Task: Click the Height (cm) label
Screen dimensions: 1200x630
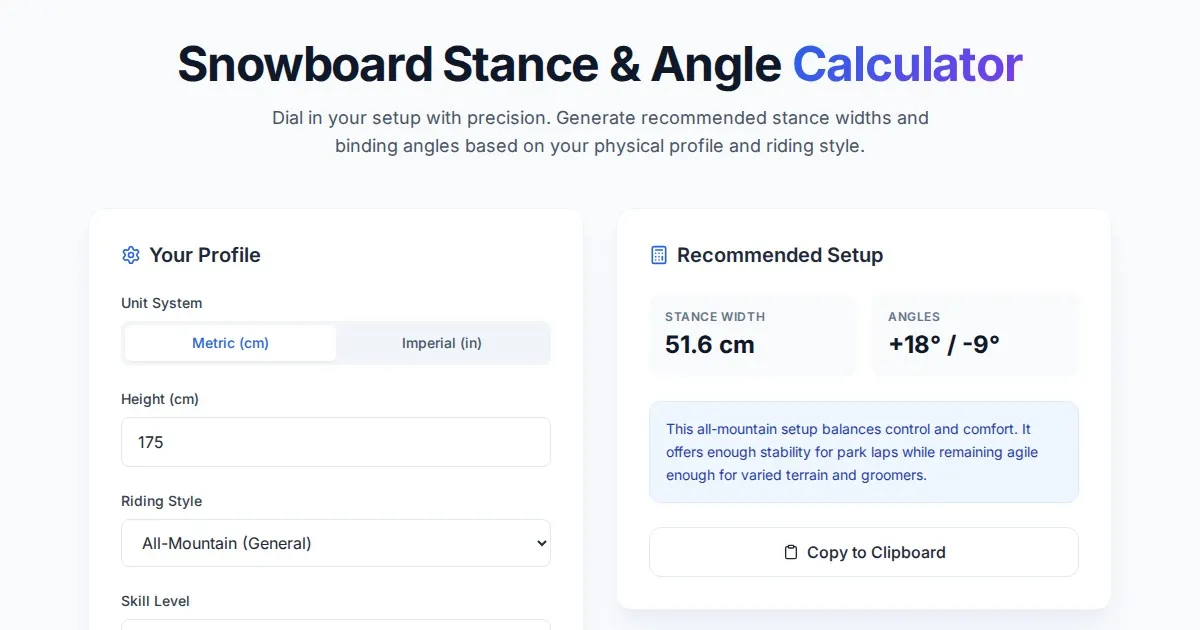Action: coord(160,399)
